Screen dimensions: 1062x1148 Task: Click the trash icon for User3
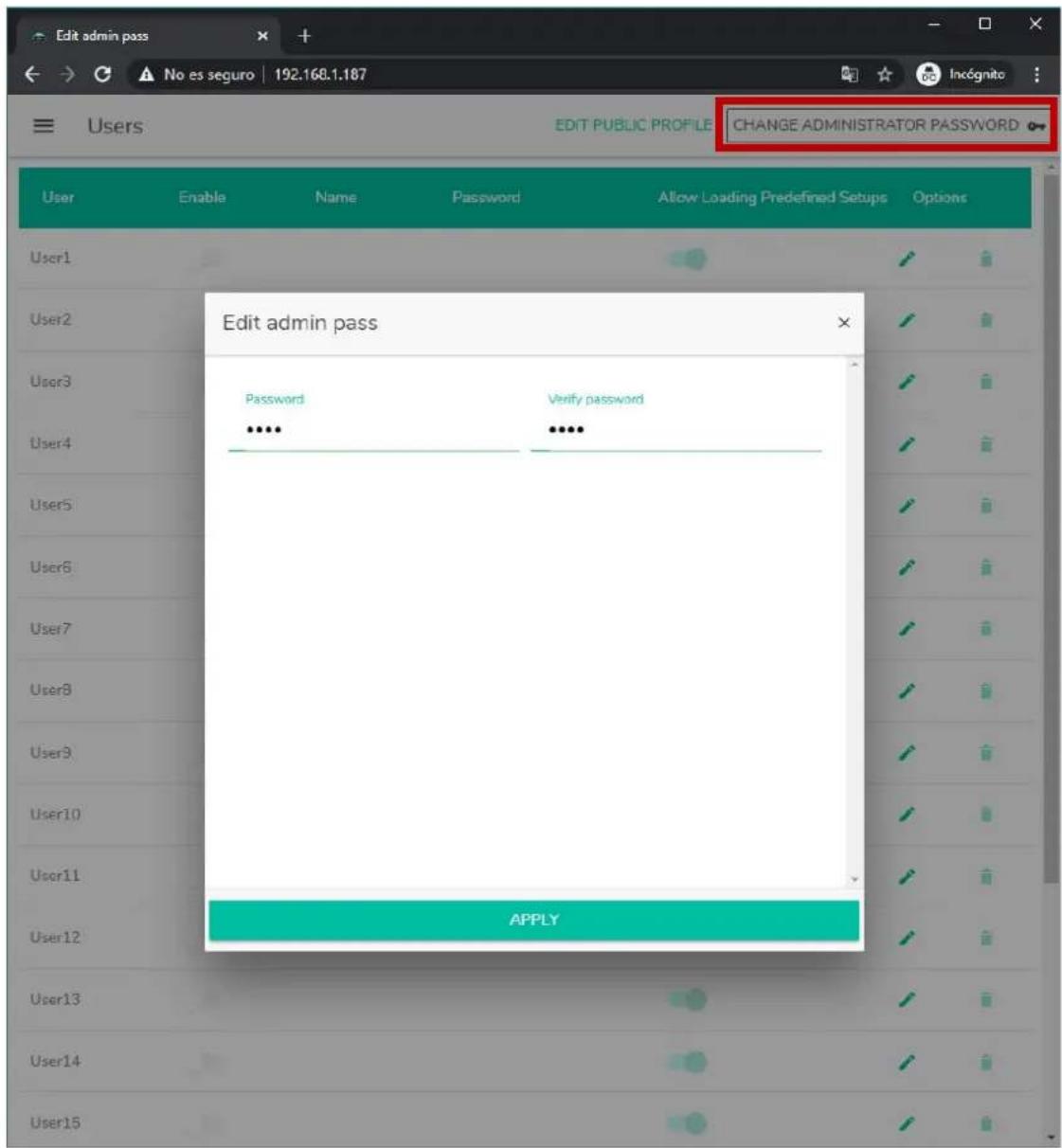tap(986, 382)
